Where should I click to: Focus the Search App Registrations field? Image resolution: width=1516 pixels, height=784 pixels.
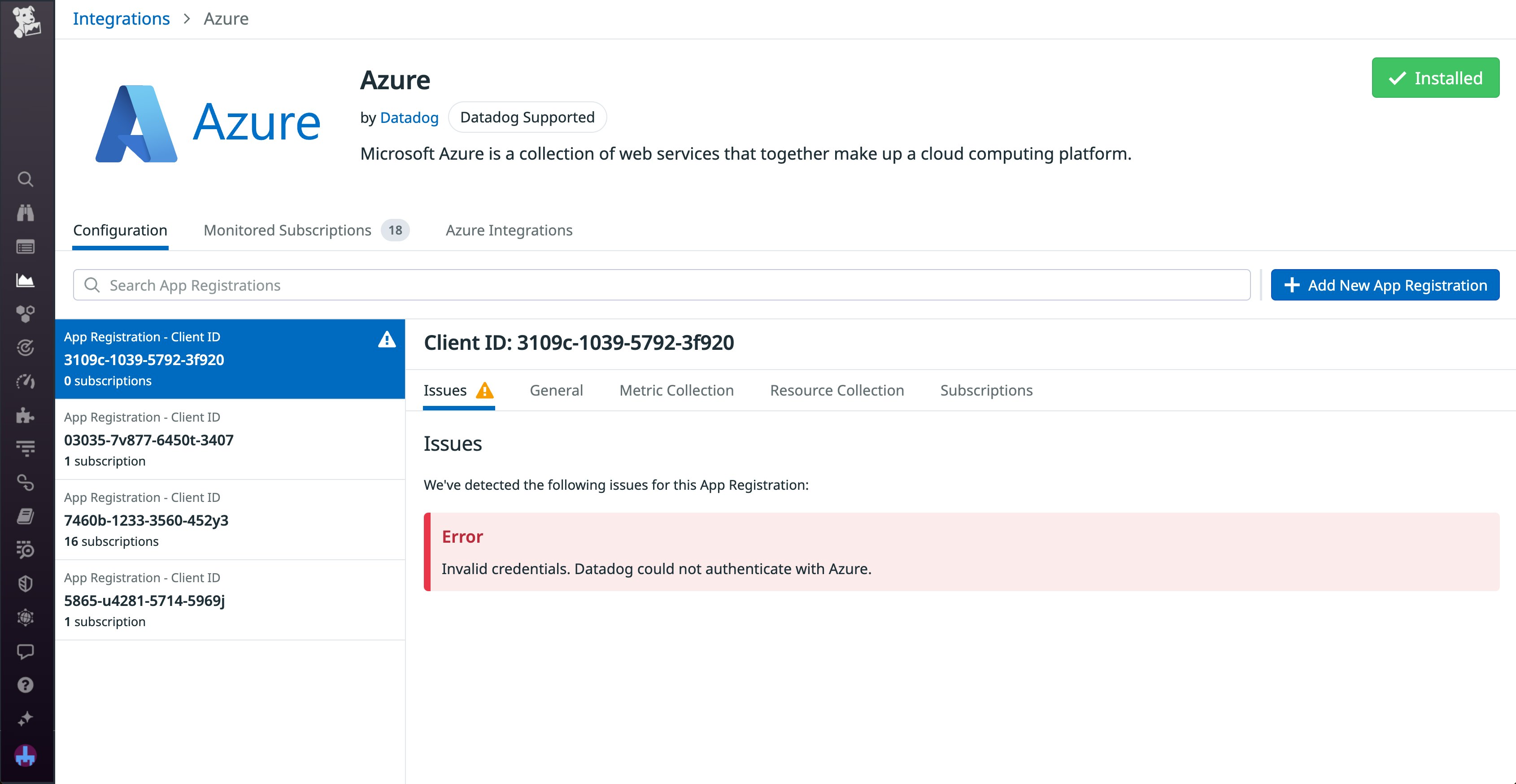[x=662, y=285]
